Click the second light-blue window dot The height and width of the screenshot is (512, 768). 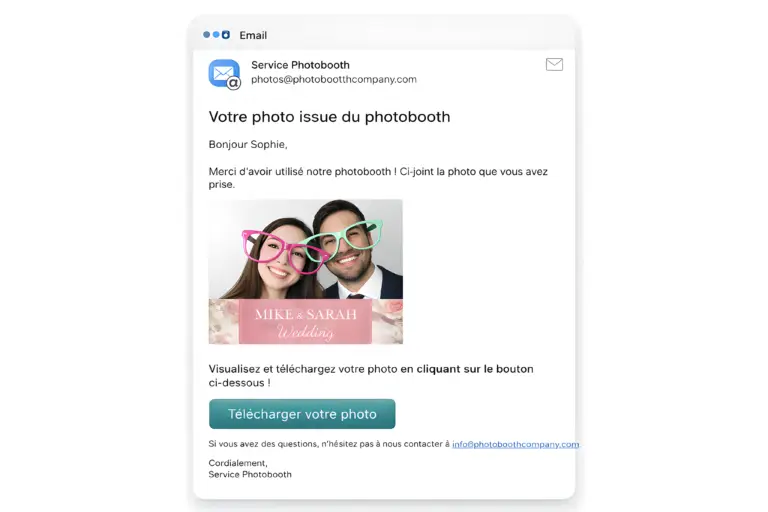point(216,35)
